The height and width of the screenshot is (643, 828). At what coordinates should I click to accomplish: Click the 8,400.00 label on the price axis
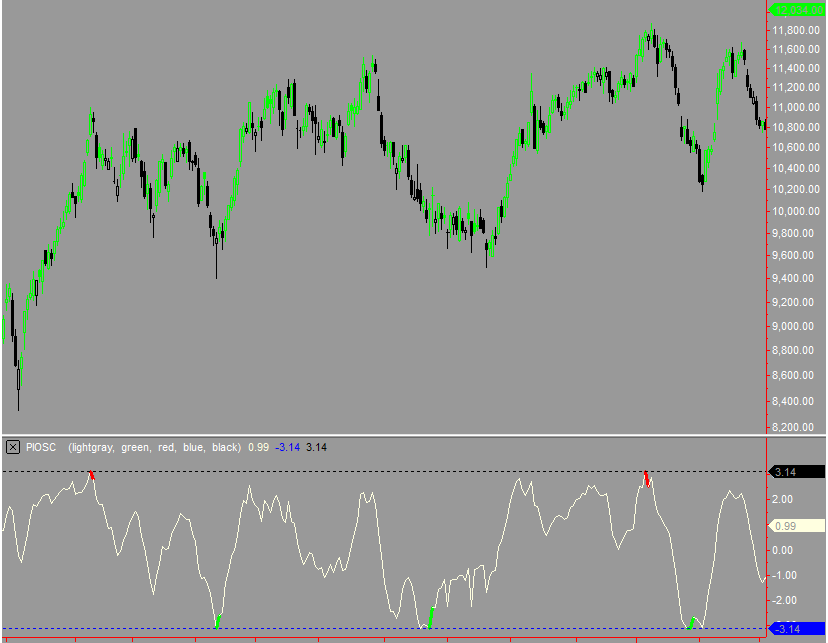coord(797,402)
